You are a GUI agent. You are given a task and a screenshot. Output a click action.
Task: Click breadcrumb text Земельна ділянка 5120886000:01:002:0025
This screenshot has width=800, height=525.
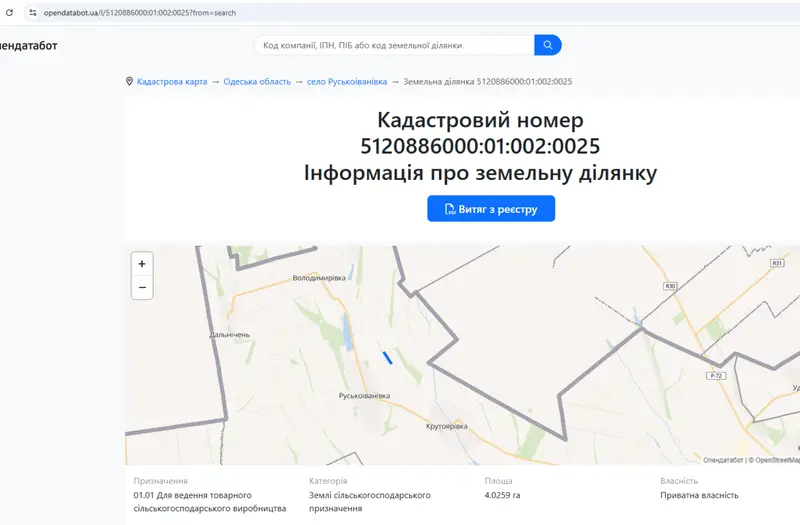point(488,82)
